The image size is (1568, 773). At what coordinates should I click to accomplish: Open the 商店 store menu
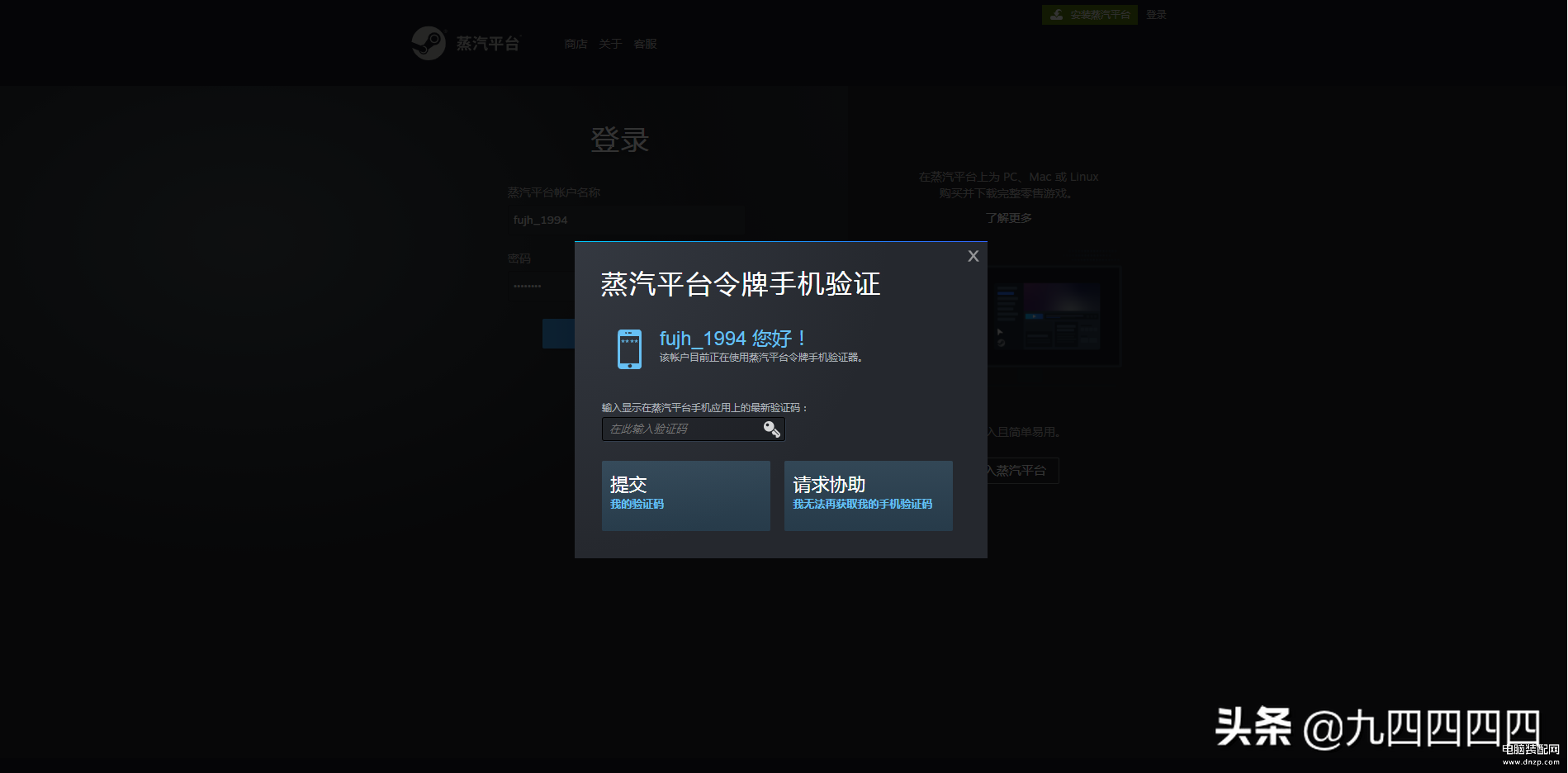[x=576, y=44]
